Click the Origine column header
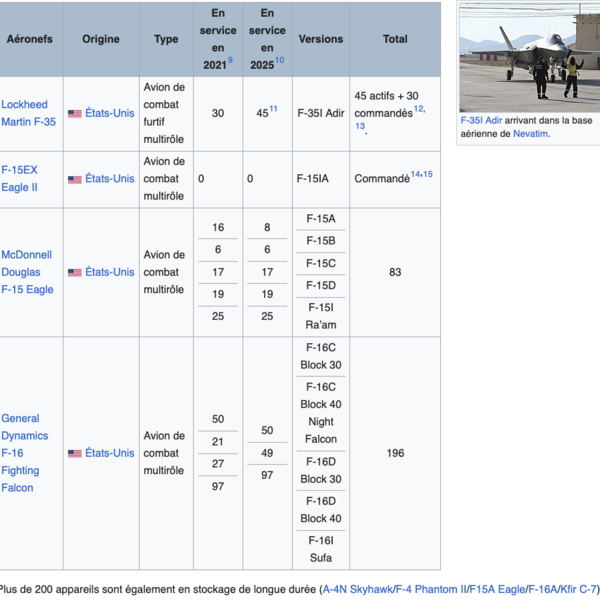Viewport: 600px width, 615px height. click(101, 39)
